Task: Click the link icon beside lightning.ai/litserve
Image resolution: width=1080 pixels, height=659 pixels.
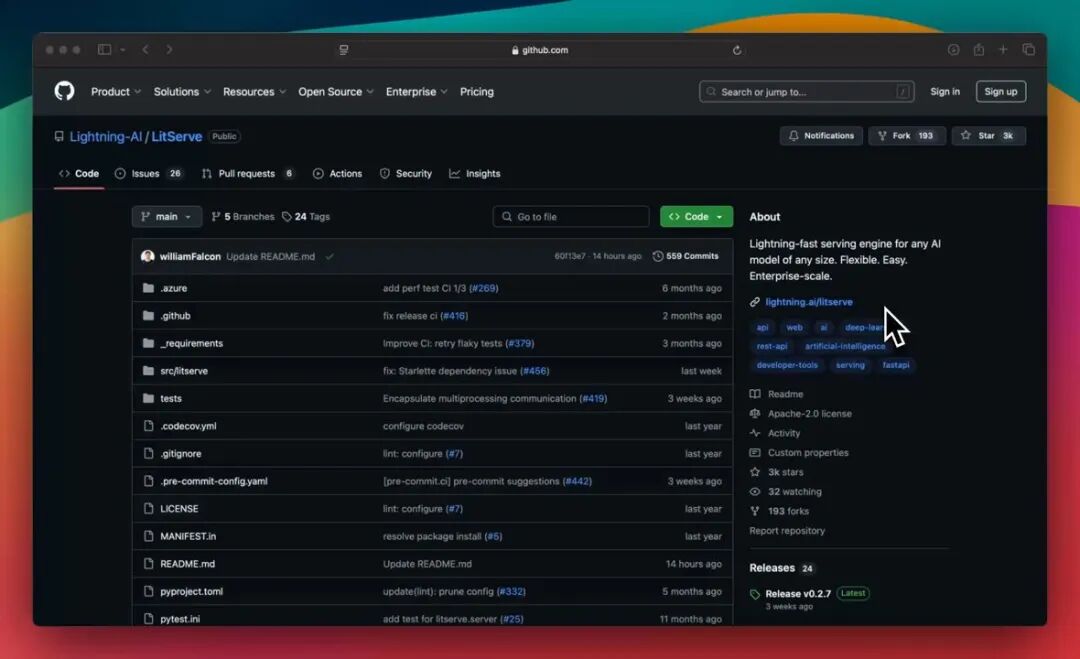Action: (755, 302)
